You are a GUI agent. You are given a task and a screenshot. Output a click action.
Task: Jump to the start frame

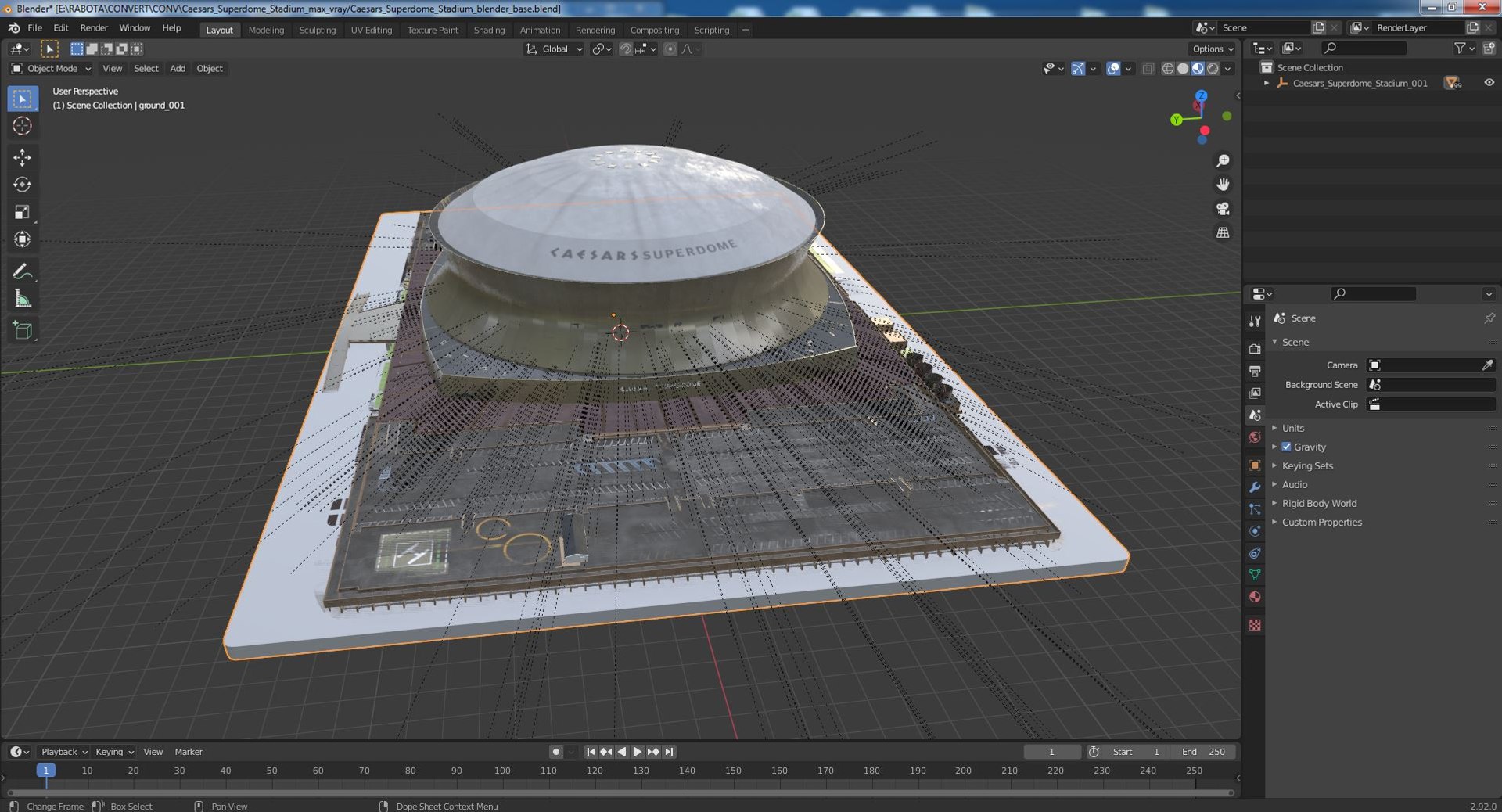(x=591, y=752)
